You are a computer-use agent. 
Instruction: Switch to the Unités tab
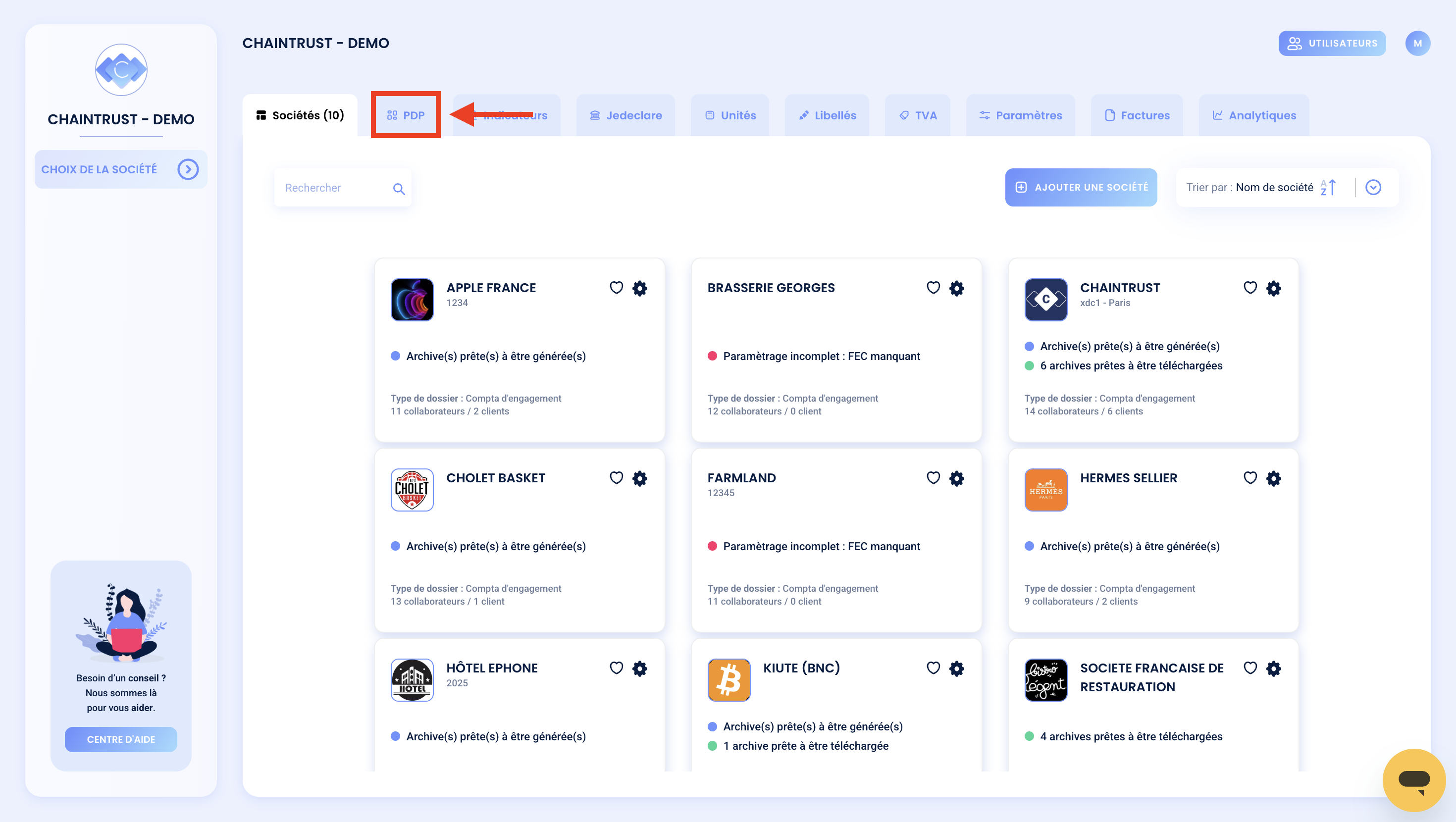(730, 115)
